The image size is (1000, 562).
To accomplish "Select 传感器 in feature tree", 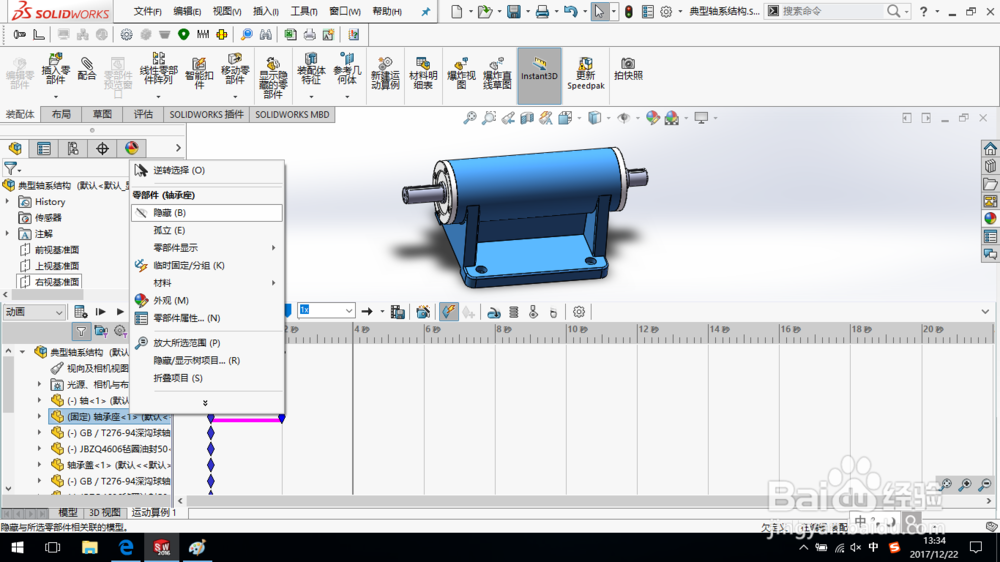I will tap(48, 218).
